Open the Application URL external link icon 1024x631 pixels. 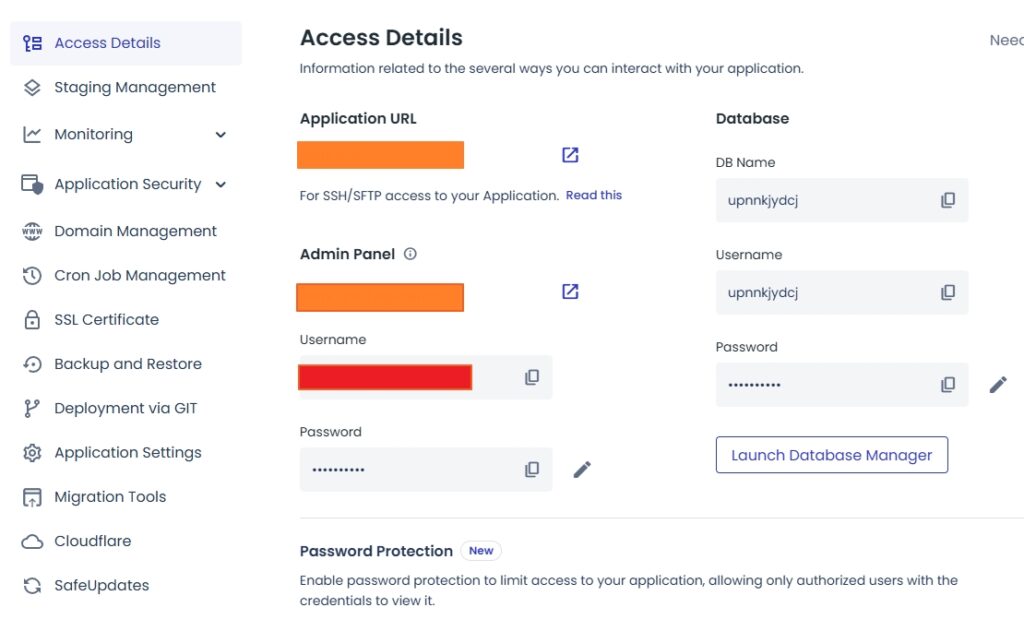tap(570, 155)
